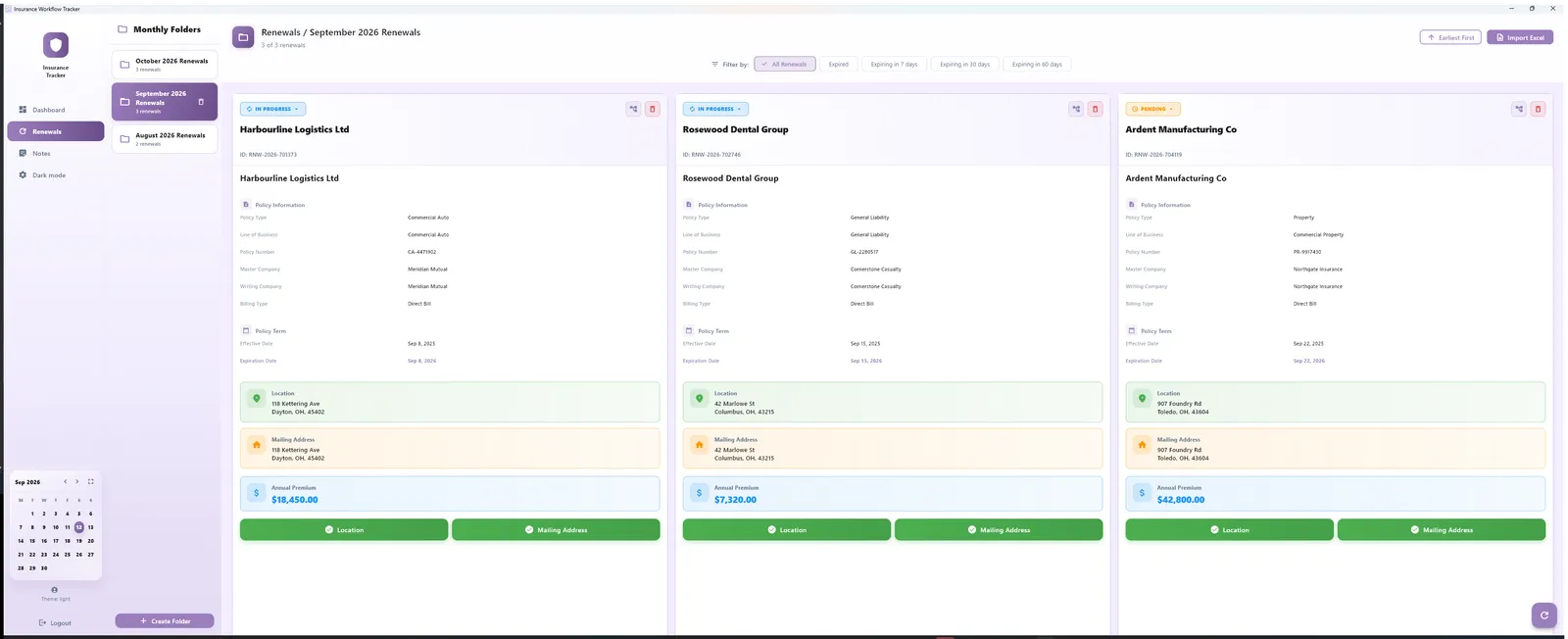Click the Ardent green Location button
Screen dimensions: 1568x639
(x=1230, y=530)
